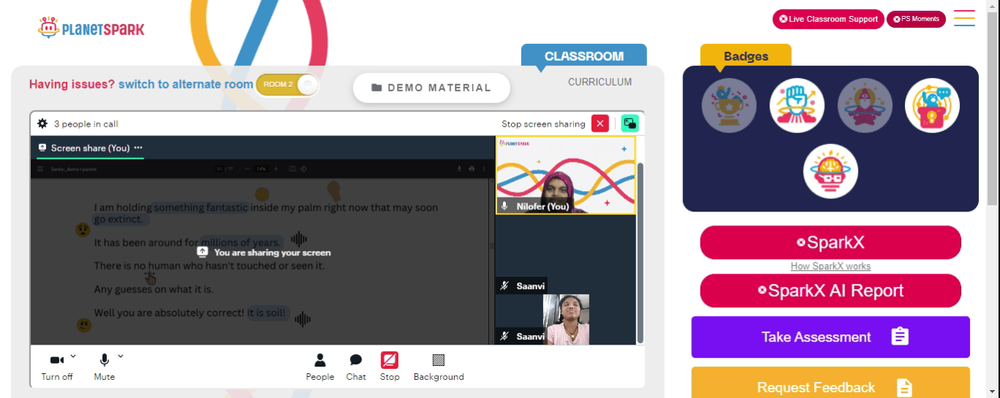Mute the microphone
The image size is (1000, 398).
point(104,367)
